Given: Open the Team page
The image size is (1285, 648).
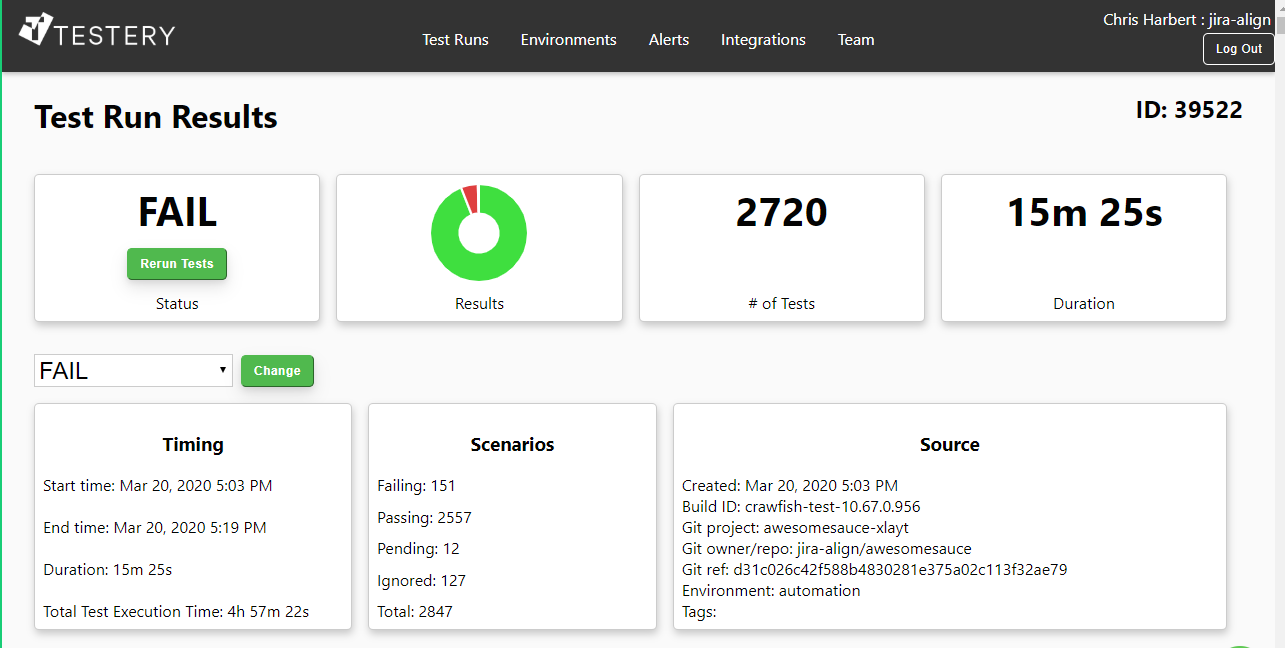Looking at the screenshot, I should coord(856,40).
